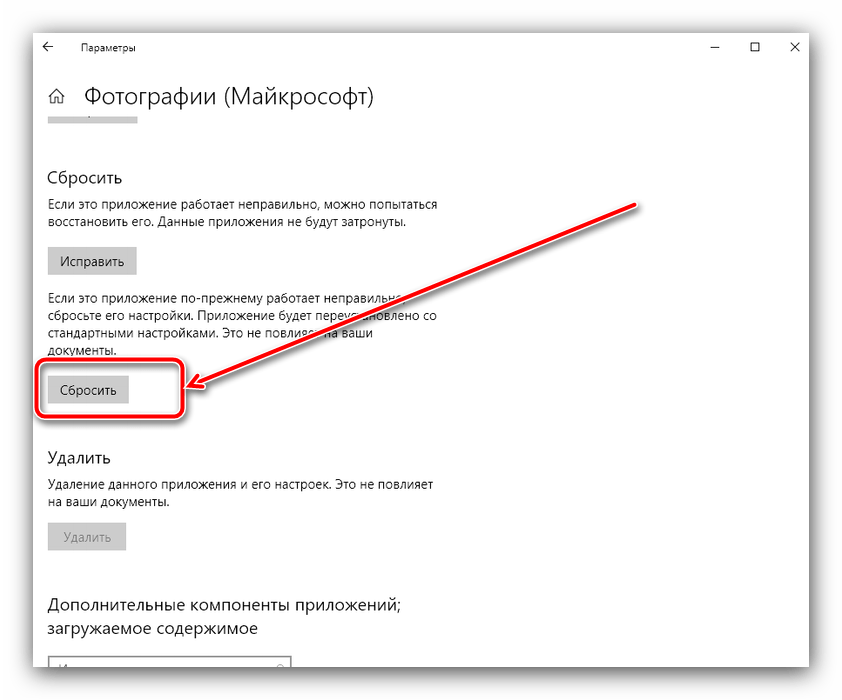842x700 pixels.
Task: Open Settings home via house icon
Action: [x=56, y=97]
